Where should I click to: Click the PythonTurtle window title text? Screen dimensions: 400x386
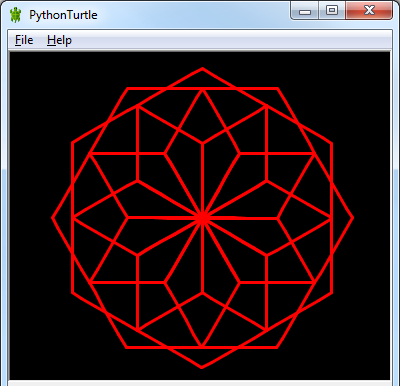point(63,15)
